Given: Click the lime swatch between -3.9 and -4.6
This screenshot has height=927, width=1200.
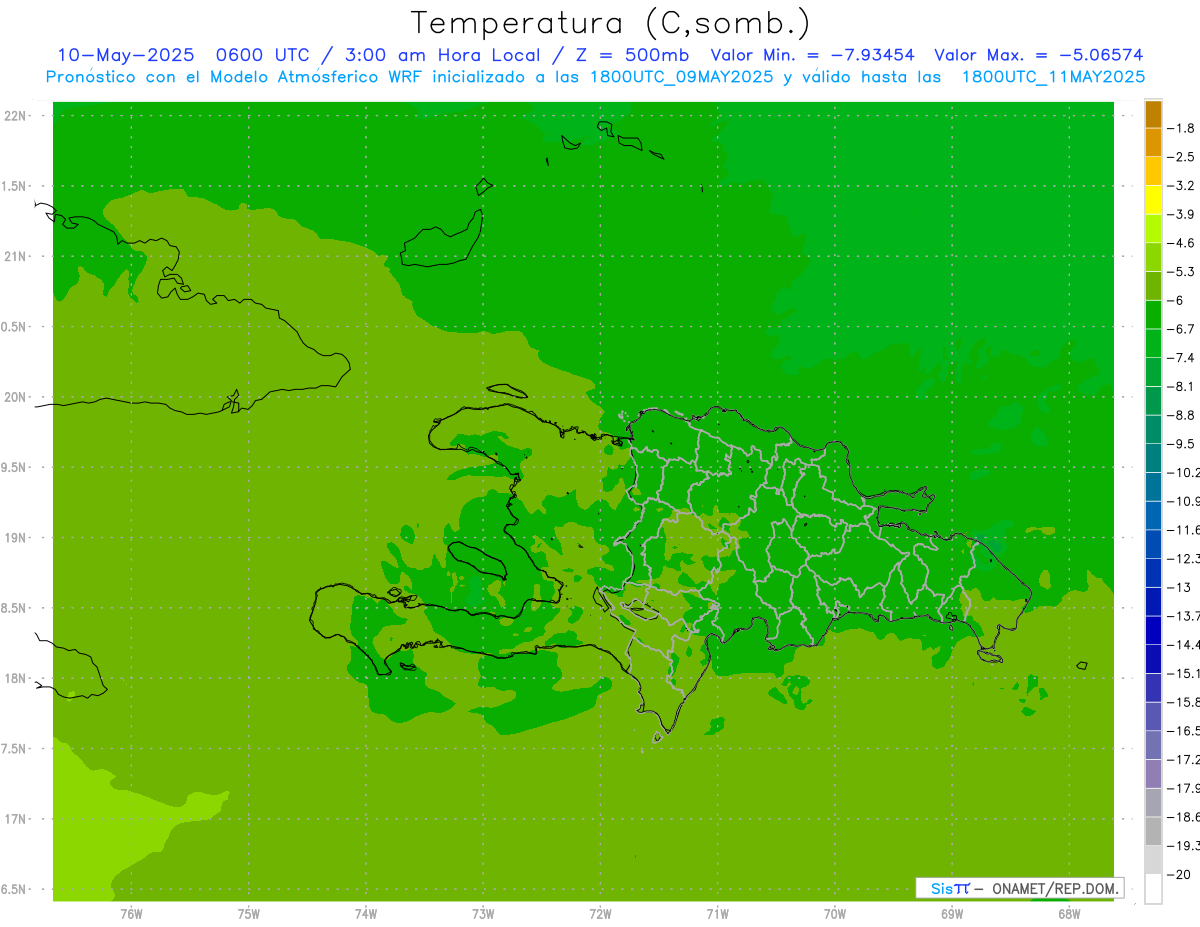Looking at the screenshot, I should coord(1153,229).
